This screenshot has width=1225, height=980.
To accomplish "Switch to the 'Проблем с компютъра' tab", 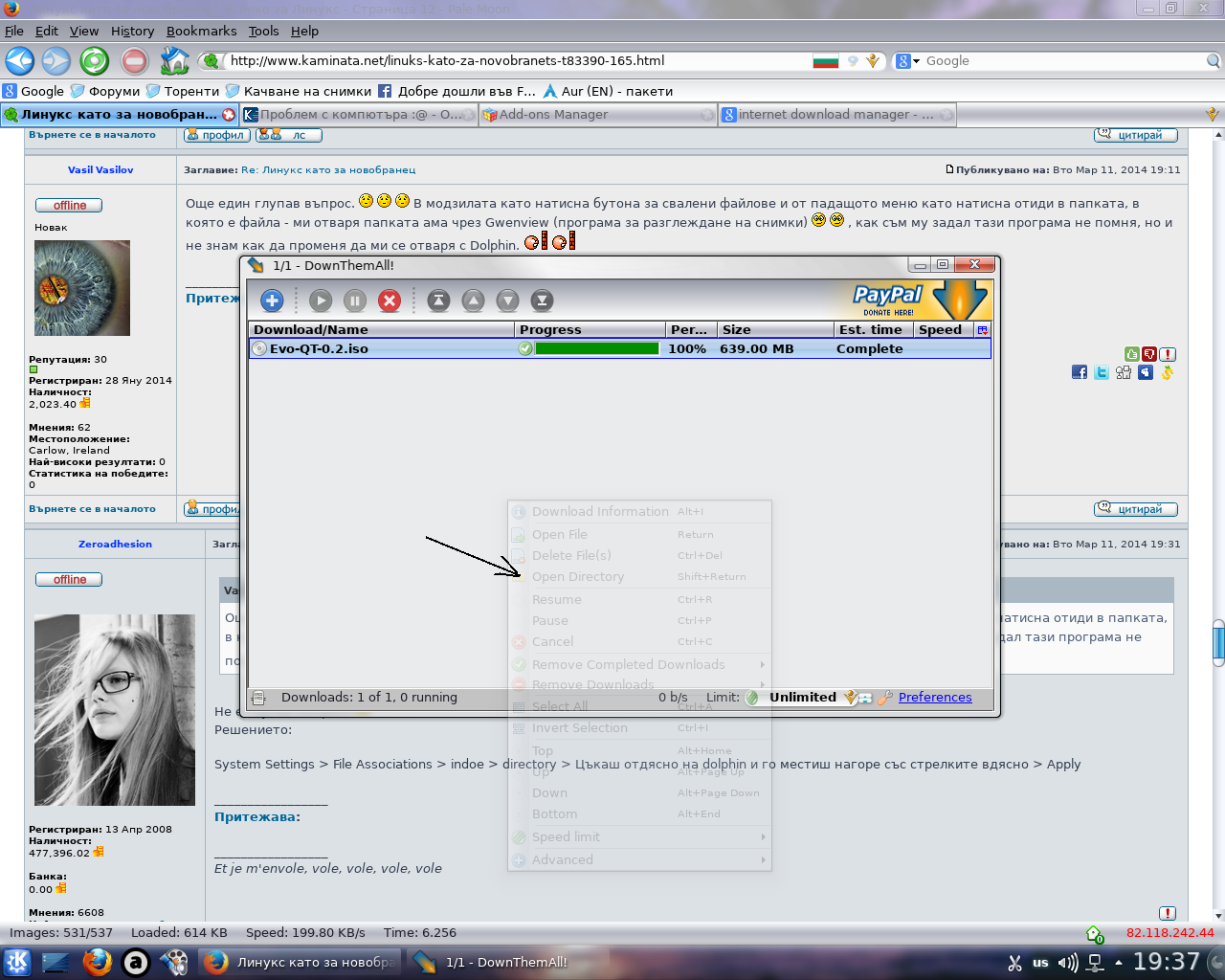I will pos(359,115).
